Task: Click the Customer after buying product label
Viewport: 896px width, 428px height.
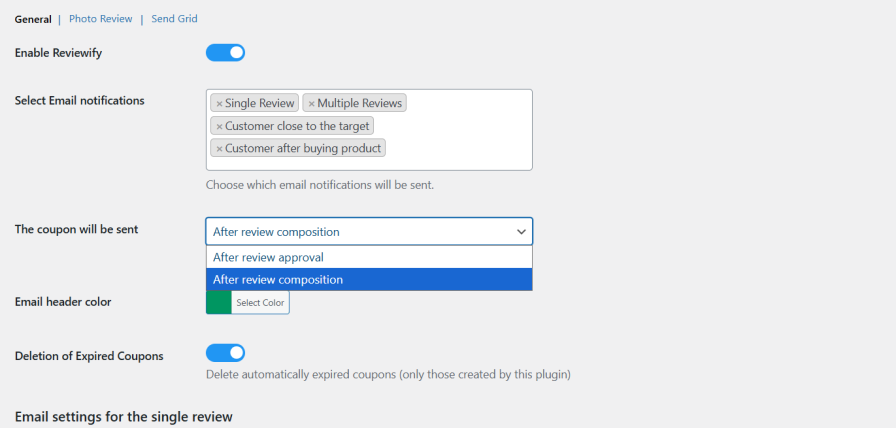Action: coord(303,149)
